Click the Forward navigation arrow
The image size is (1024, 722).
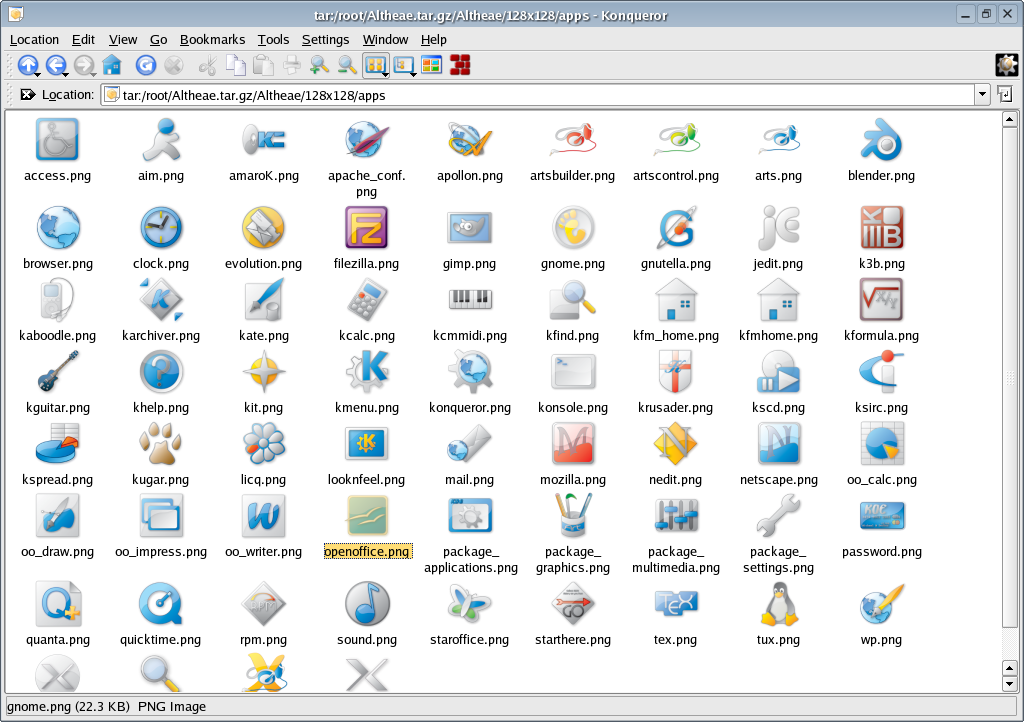[84, 65]
